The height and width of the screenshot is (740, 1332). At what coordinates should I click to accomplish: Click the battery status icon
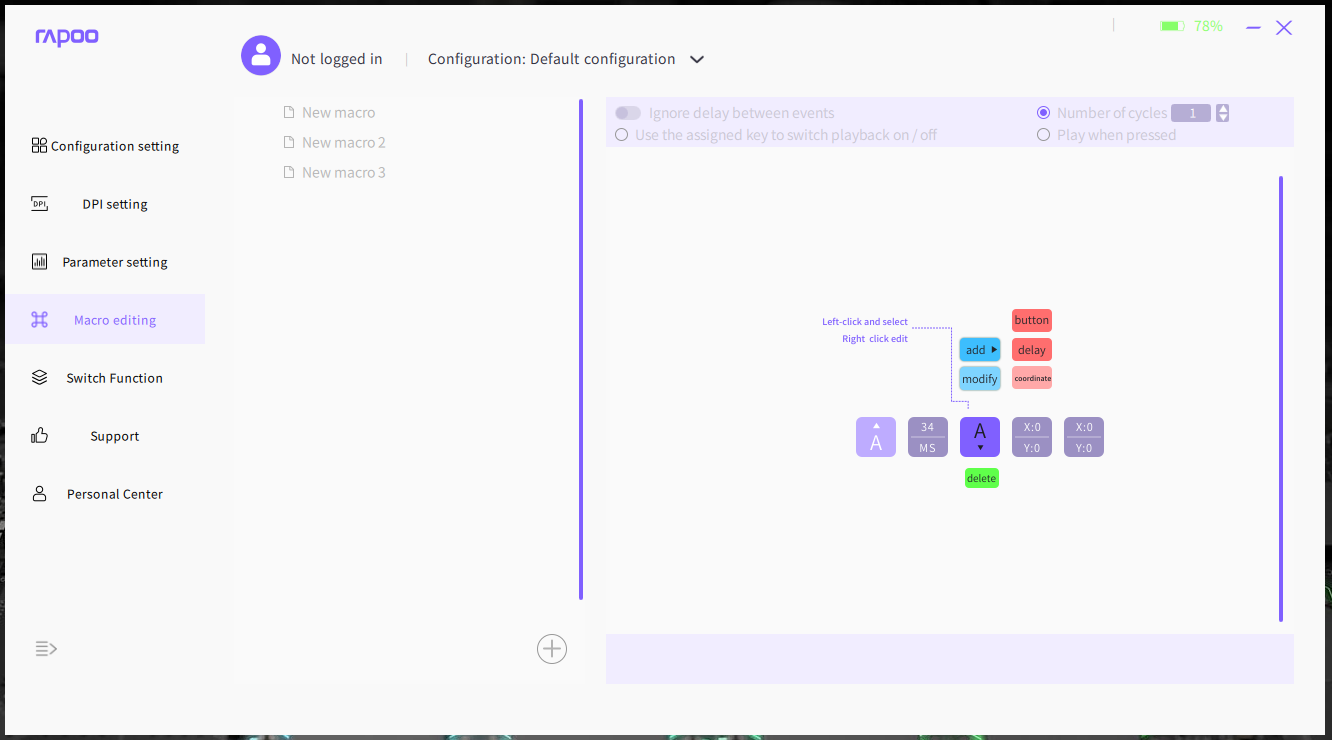click(1172, 26)
